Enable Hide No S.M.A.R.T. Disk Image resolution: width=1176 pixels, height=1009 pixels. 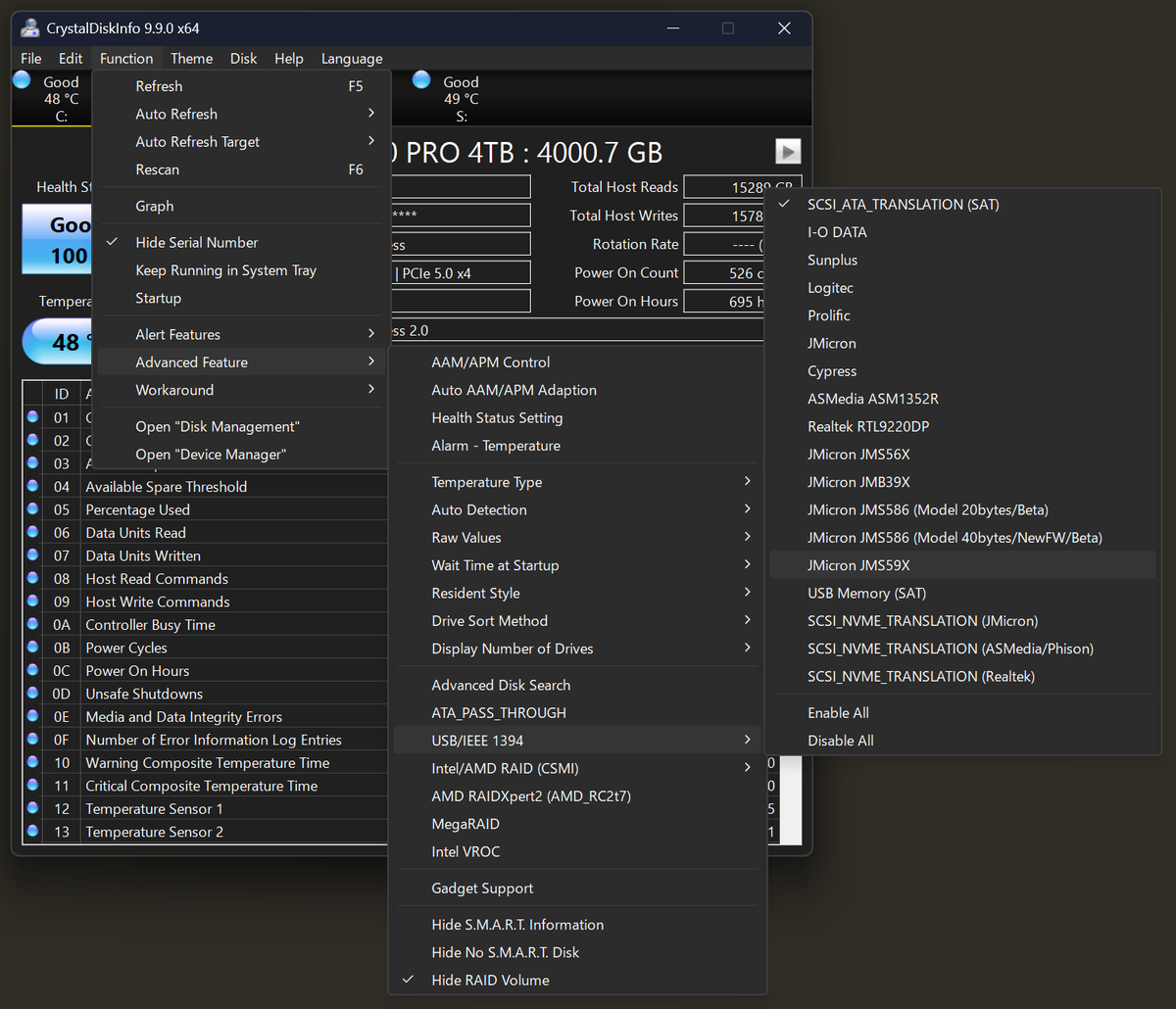577,952
